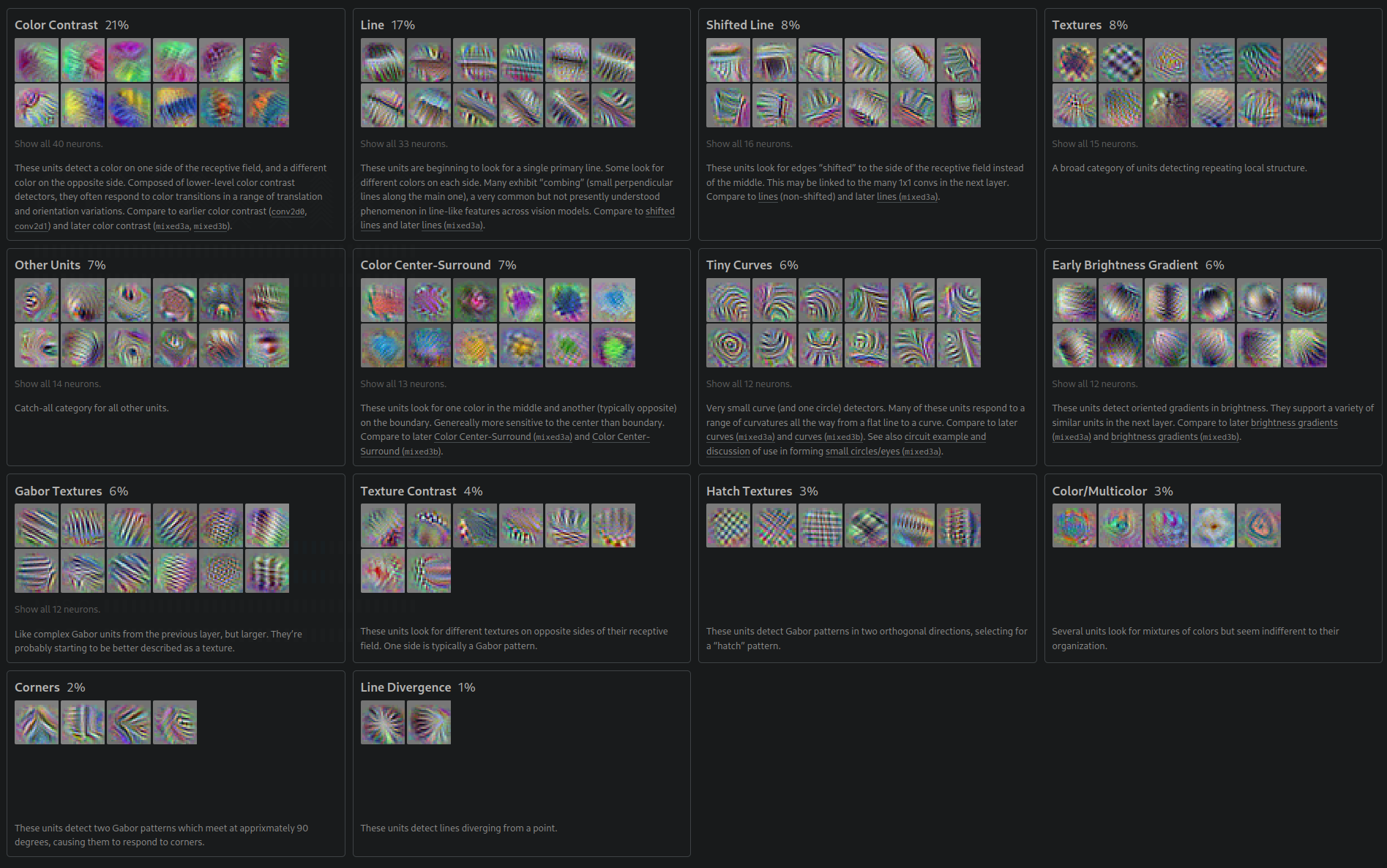Show all 16 Shifted Line neurons
The width and height of the screenshot is (1387, 868).
749,143
